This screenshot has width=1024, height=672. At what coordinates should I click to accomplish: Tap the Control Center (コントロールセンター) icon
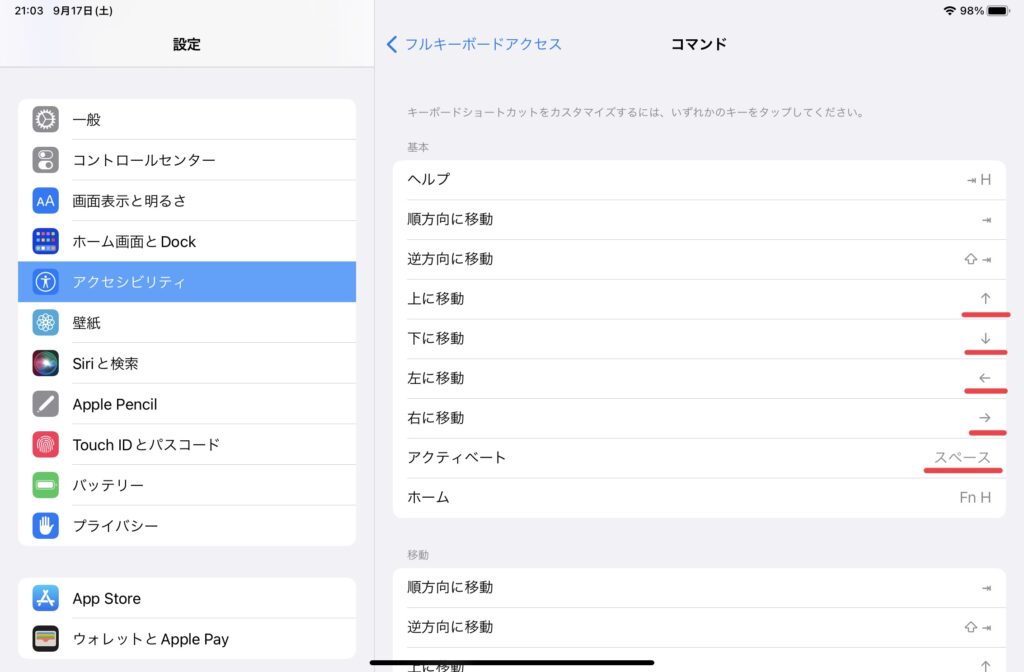click(x=46, y=160)
